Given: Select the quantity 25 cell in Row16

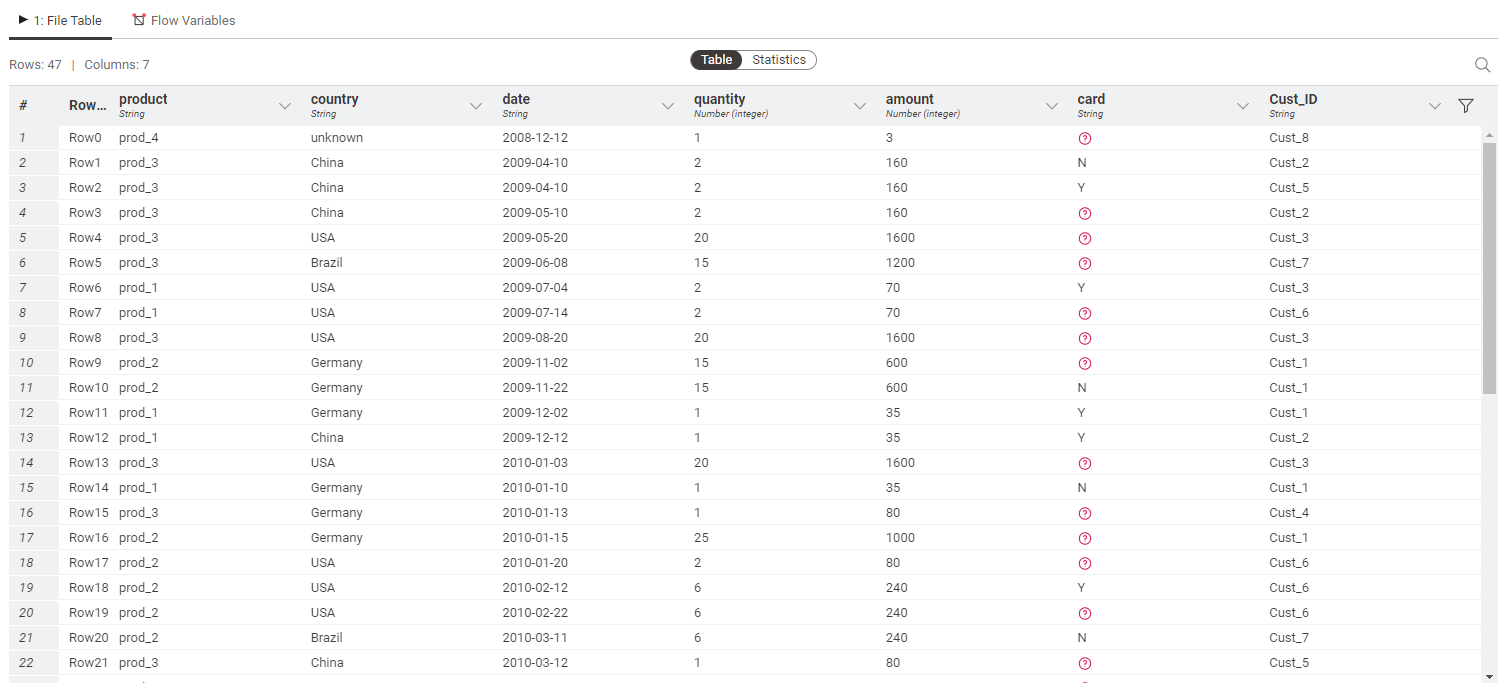Looking at the screenshot, I should tap(701, 538).
